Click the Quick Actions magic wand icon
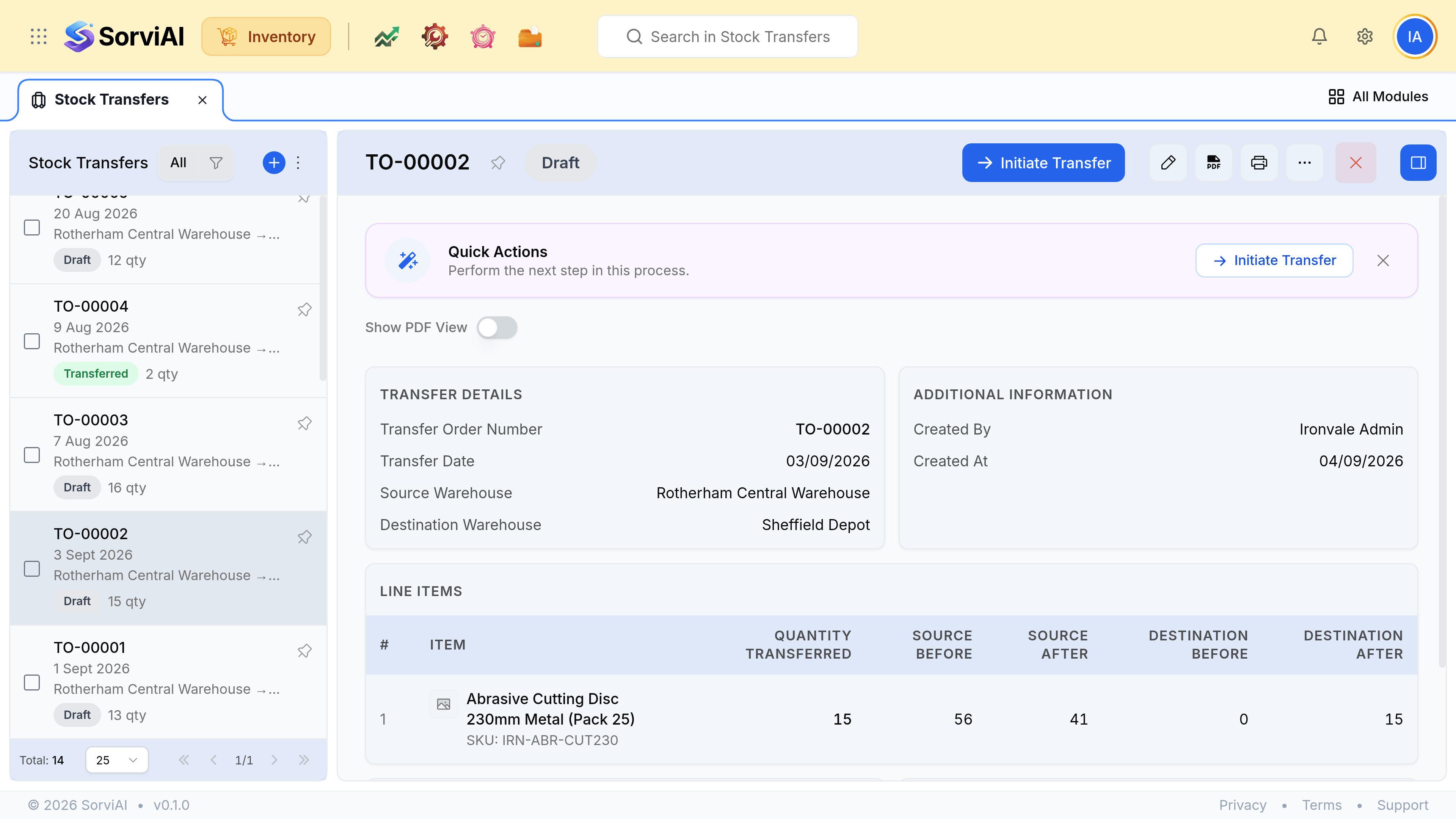 [x=408, y=260]
